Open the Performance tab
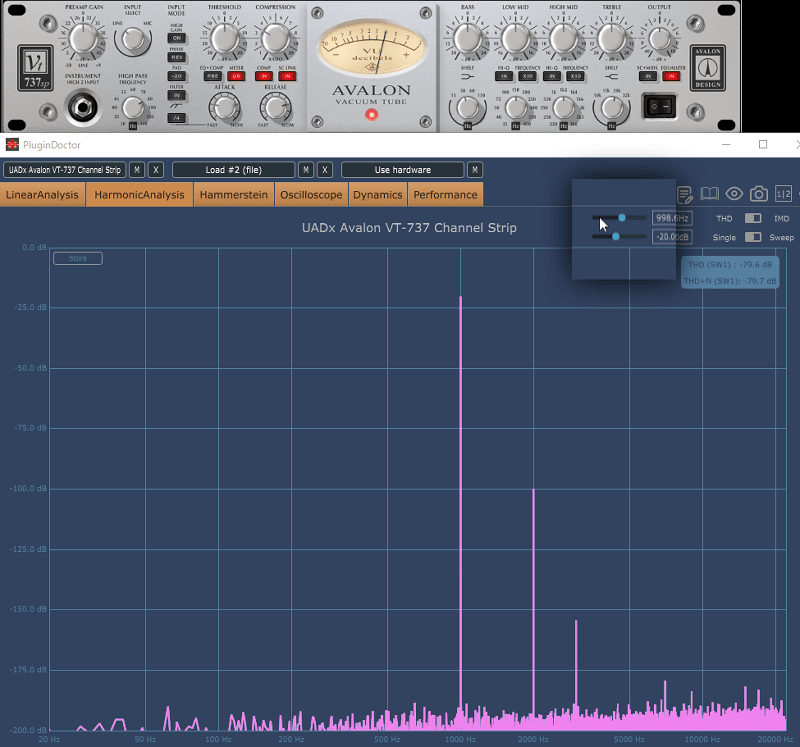The width and height of the screenshot is (800, 747). tap(445, 194)
